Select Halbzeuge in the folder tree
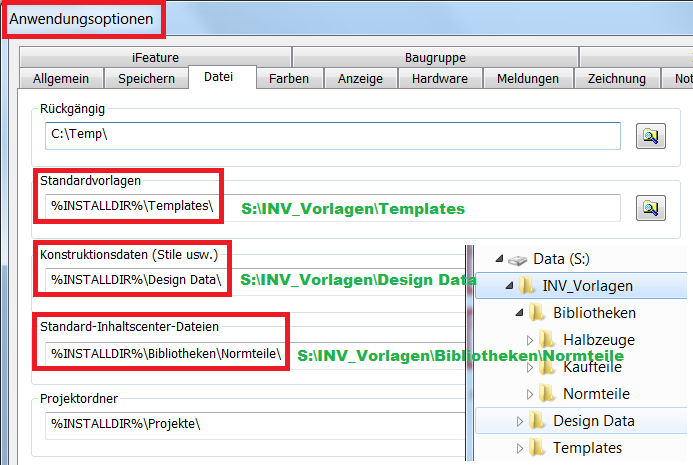The height and width of the screenshot is (465, 693). click(599, 339)
